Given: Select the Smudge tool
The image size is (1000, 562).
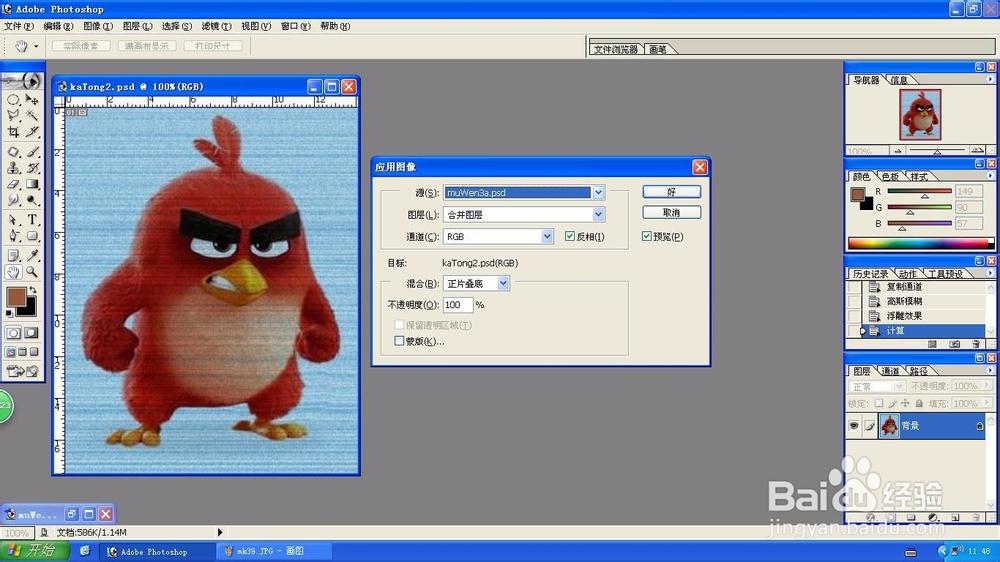Looking at the screenshot, I should 13,200.
